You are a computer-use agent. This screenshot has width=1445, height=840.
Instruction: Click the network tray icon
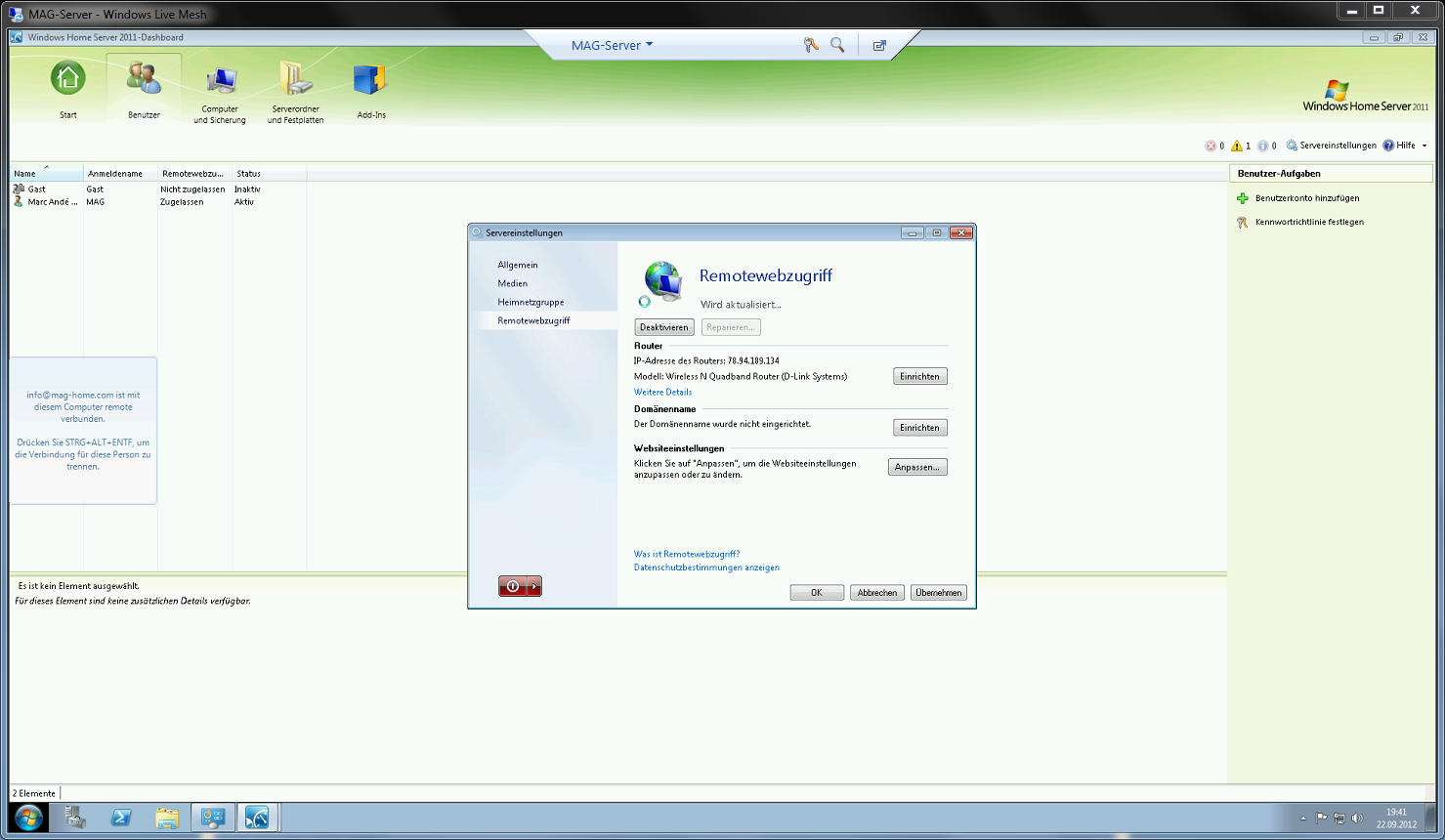click(1339, 819)
